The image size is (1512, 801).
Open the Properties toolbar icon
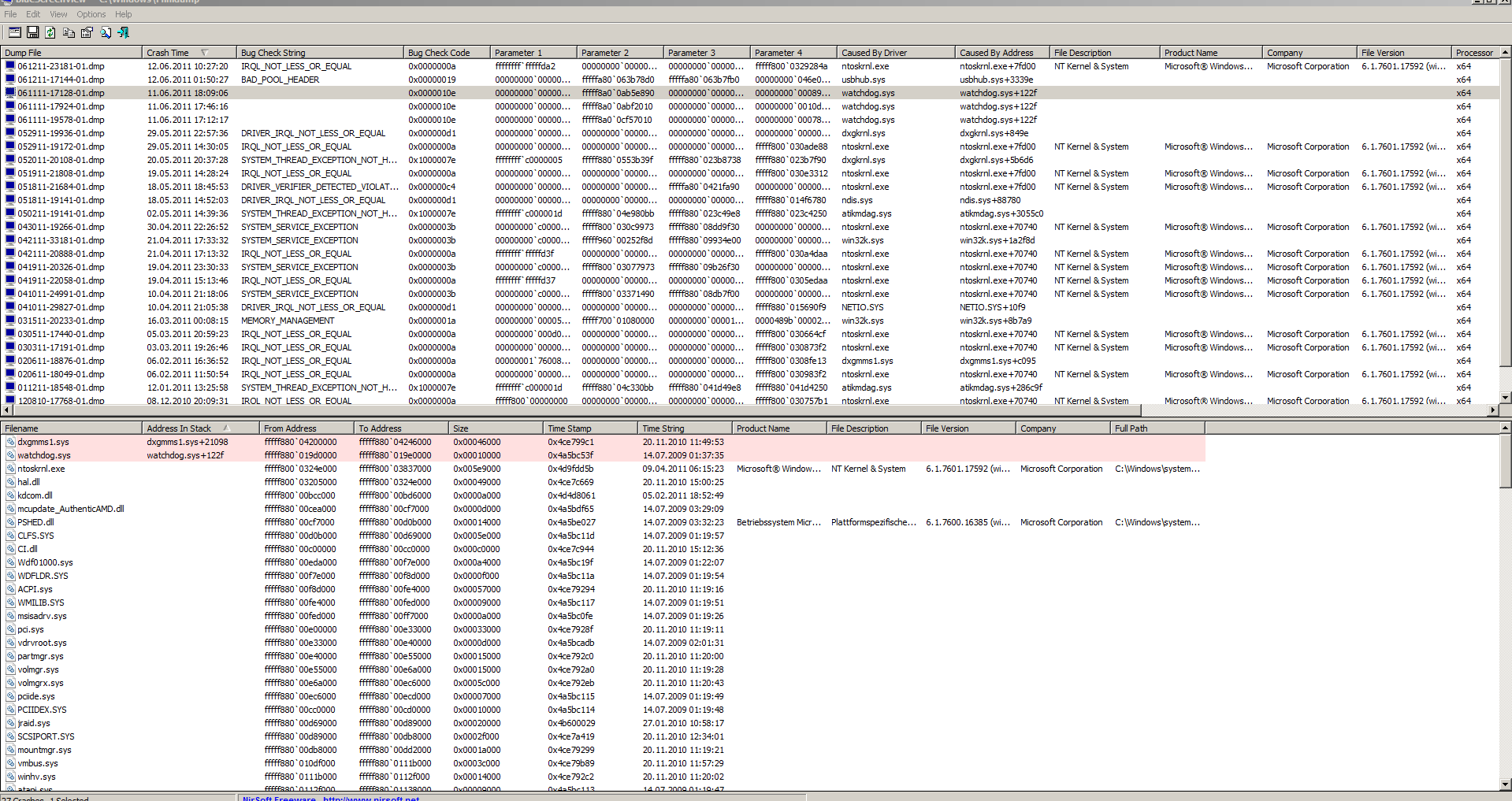coord(87,32)
